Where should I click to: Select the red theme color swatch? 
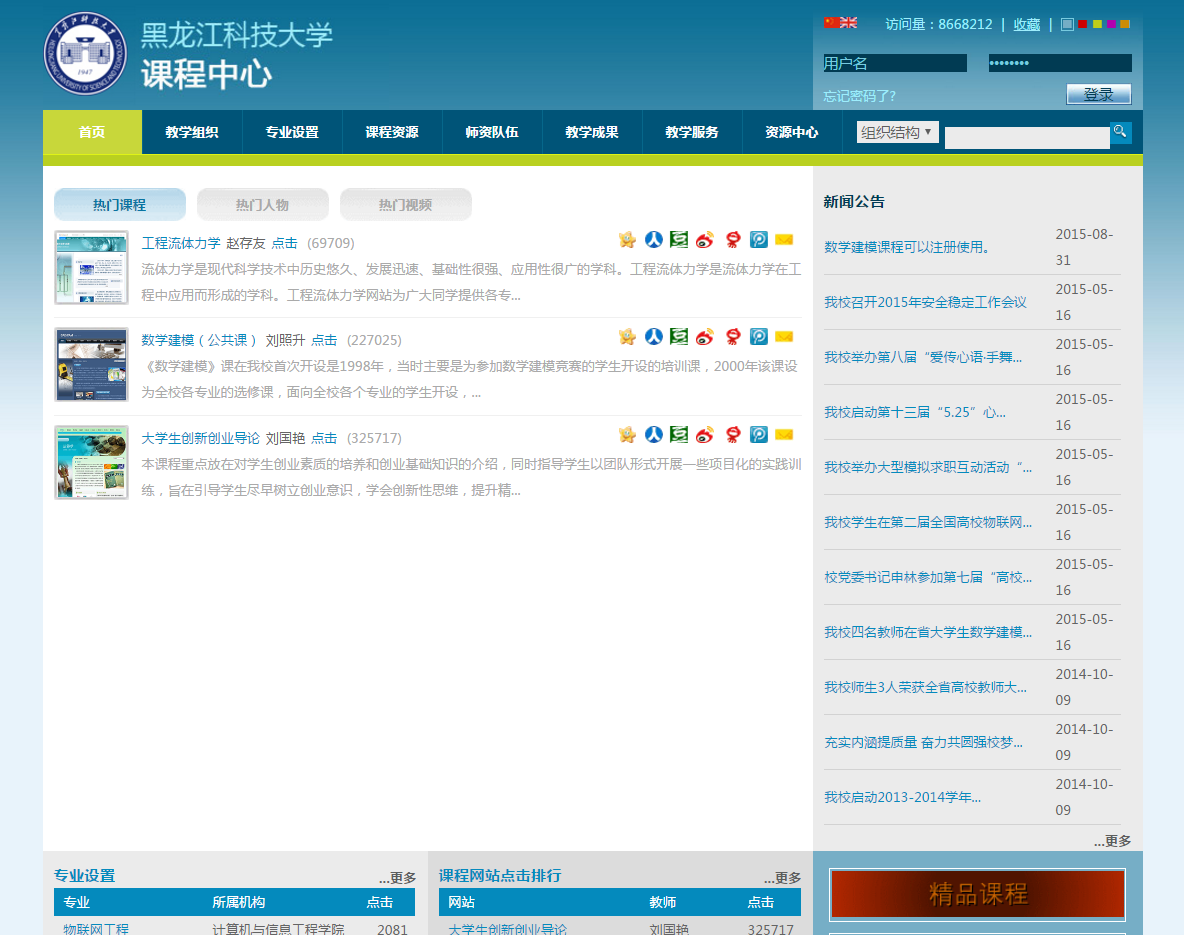pos(1083,24)
